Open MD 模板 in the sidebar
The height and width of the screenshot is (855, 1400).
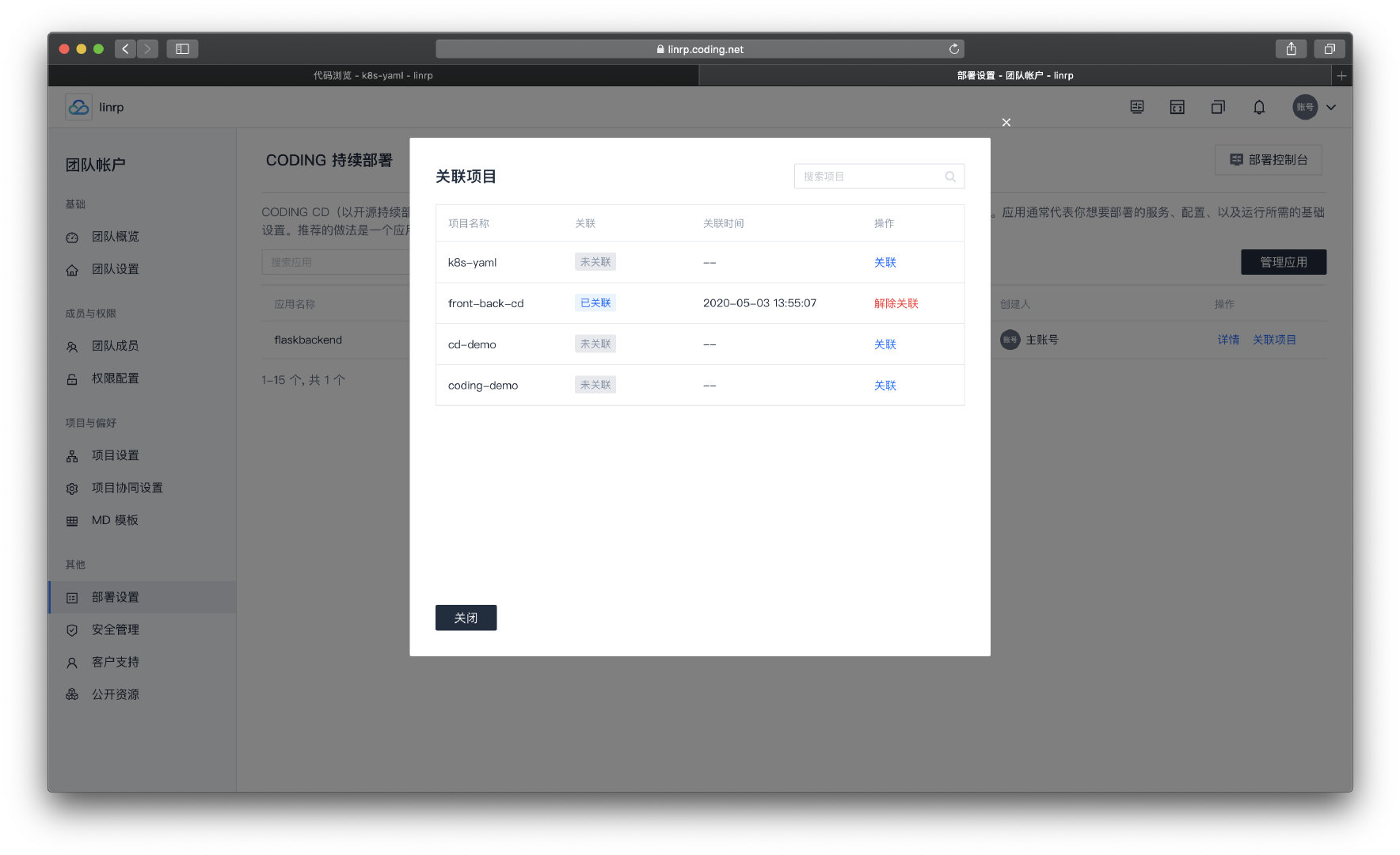tap(115, 520)
